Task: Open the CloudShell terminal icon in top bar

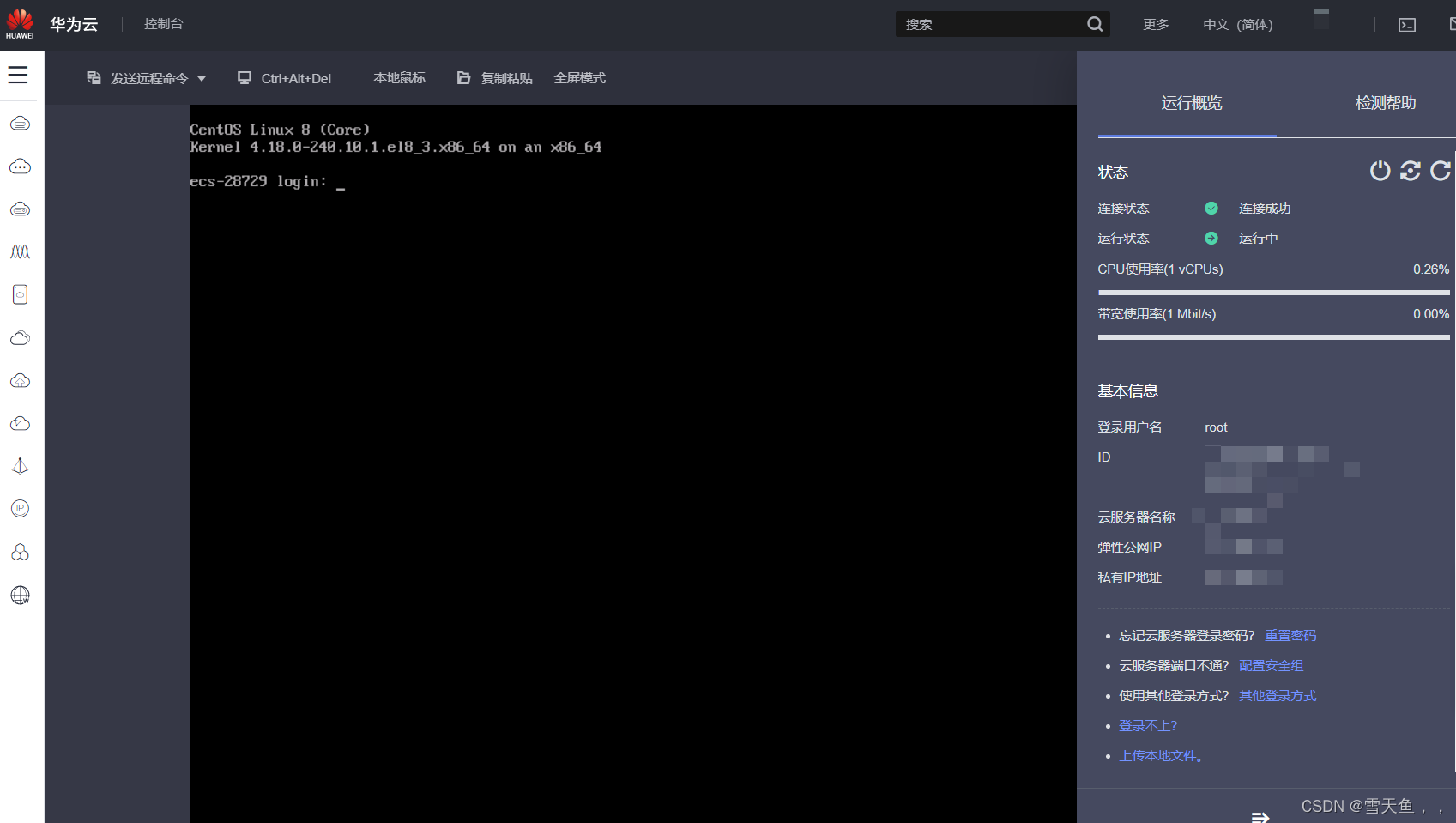Action: [x=1407, y=25]
